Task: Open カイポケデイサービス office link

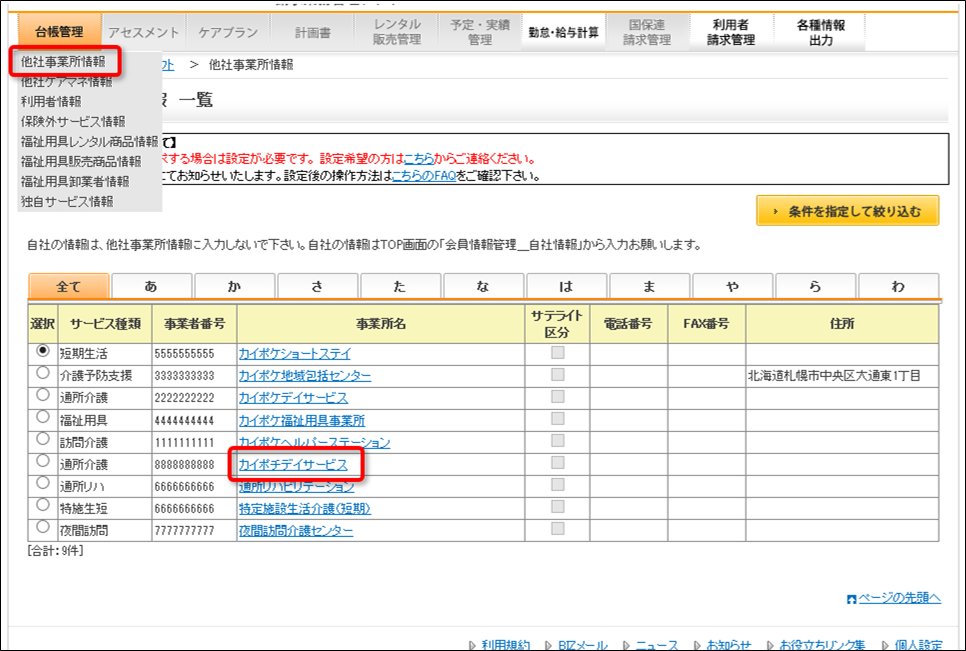Action: coord(293,398)
